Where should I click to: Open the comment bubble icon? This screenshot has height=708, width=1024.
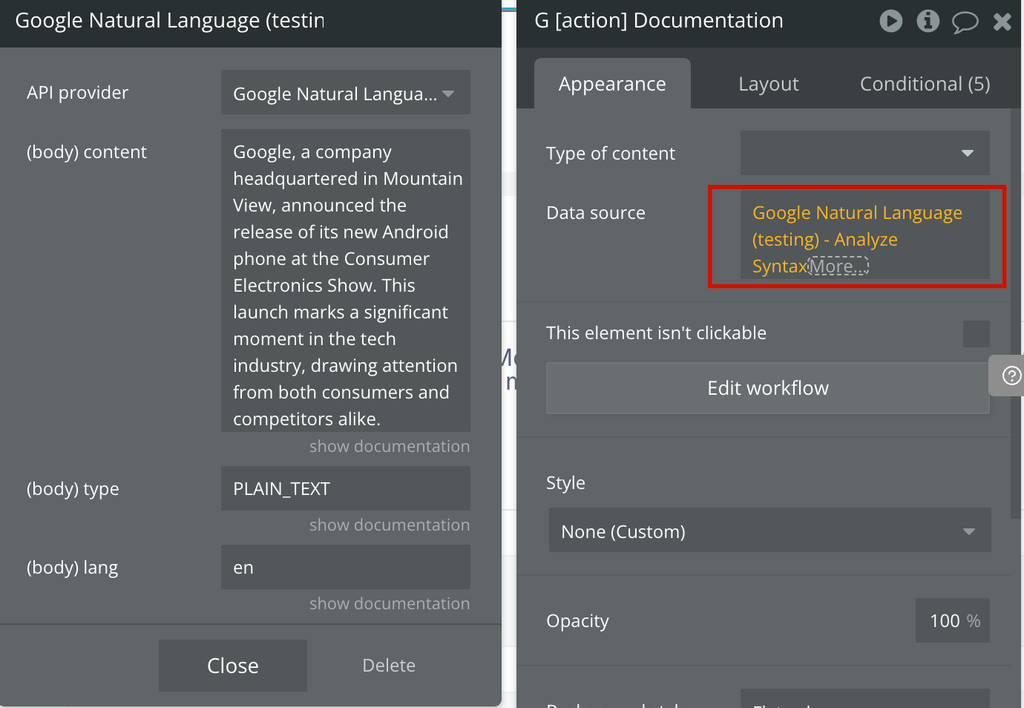coord(965,22)
